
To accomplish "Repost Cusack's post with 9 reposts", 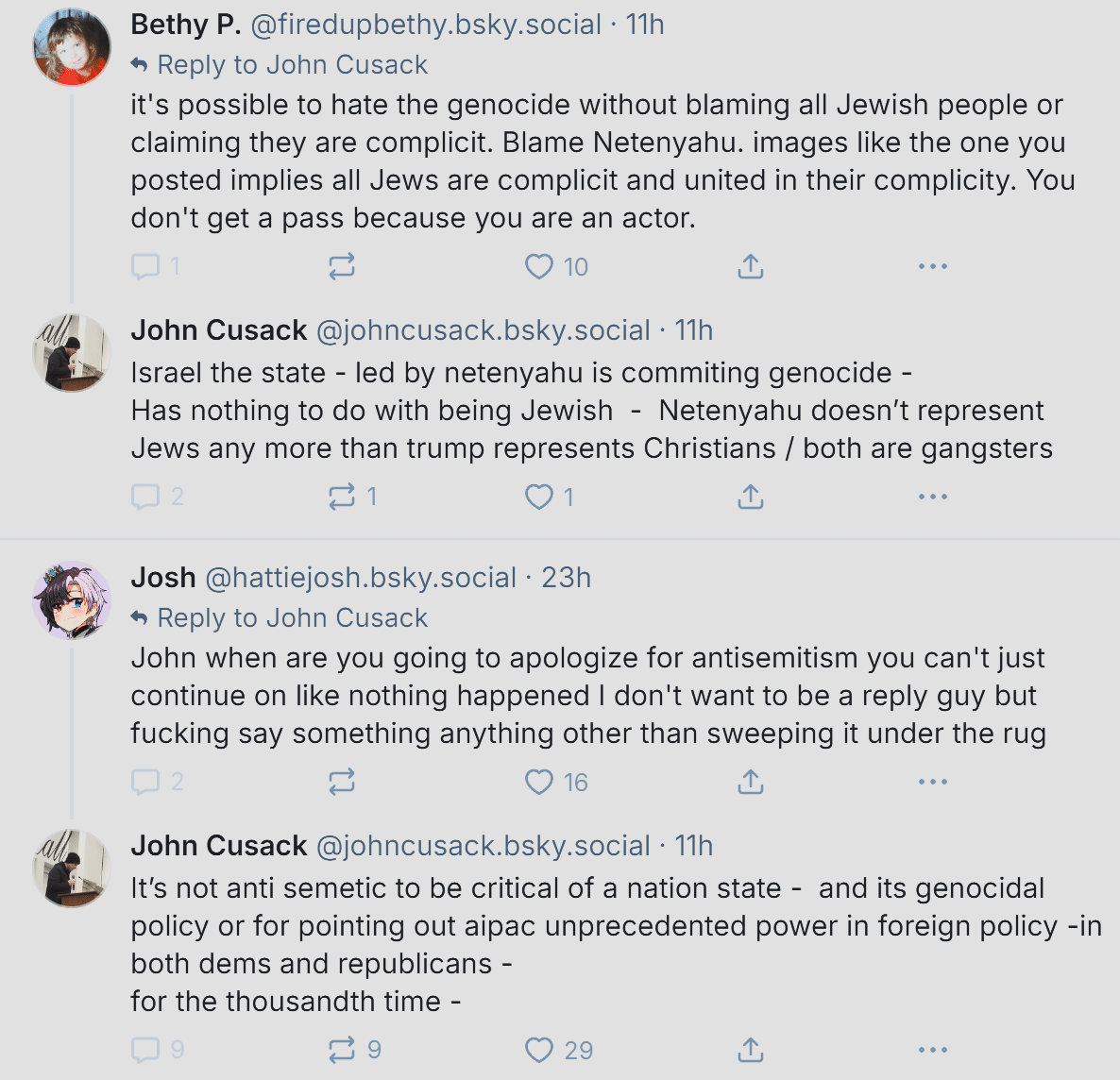I will pyautogui.click(x=354, y=1050).
